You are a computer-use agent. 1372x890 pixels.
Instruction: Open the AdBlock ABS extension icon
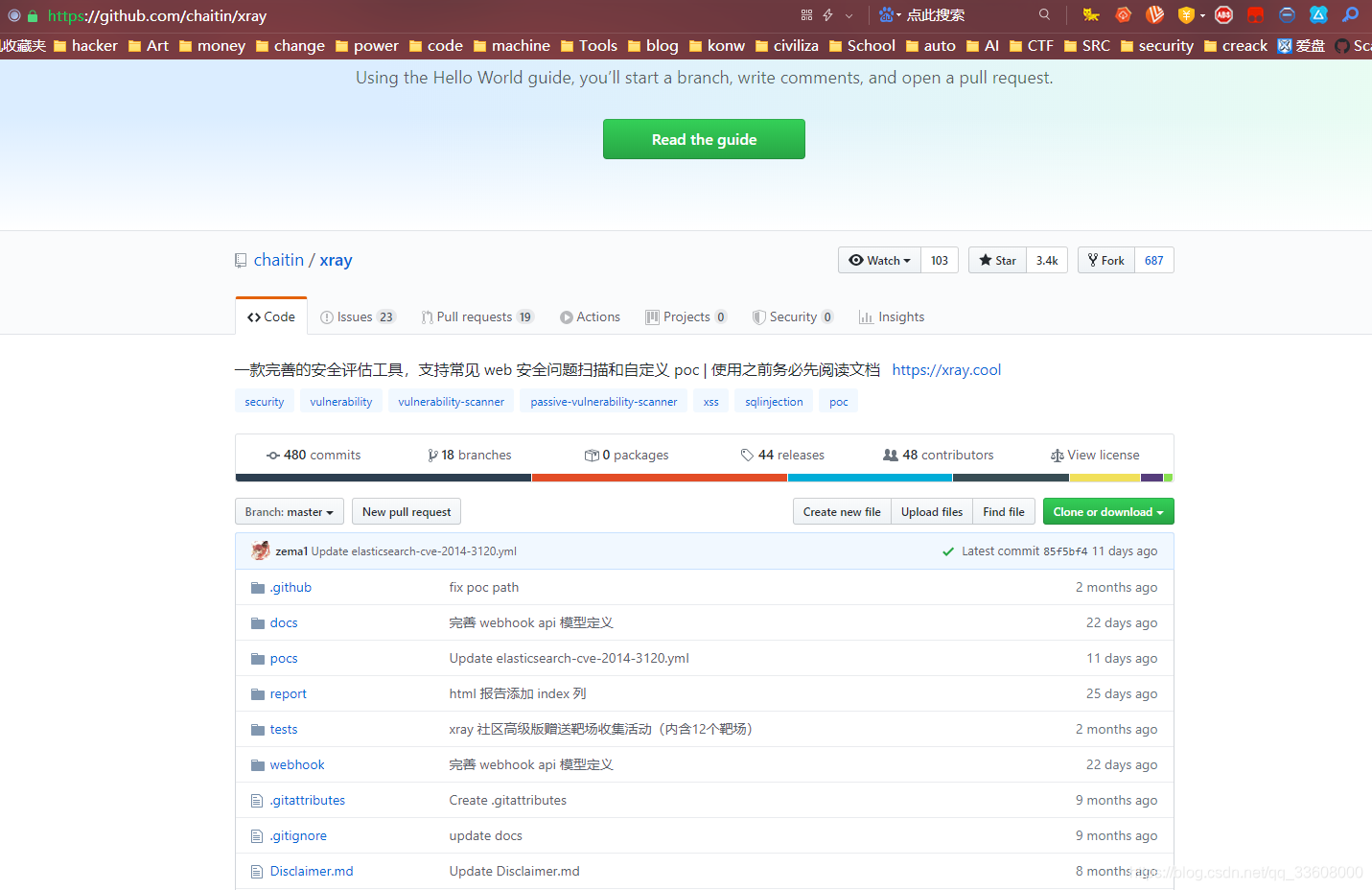coord(1223,14)
